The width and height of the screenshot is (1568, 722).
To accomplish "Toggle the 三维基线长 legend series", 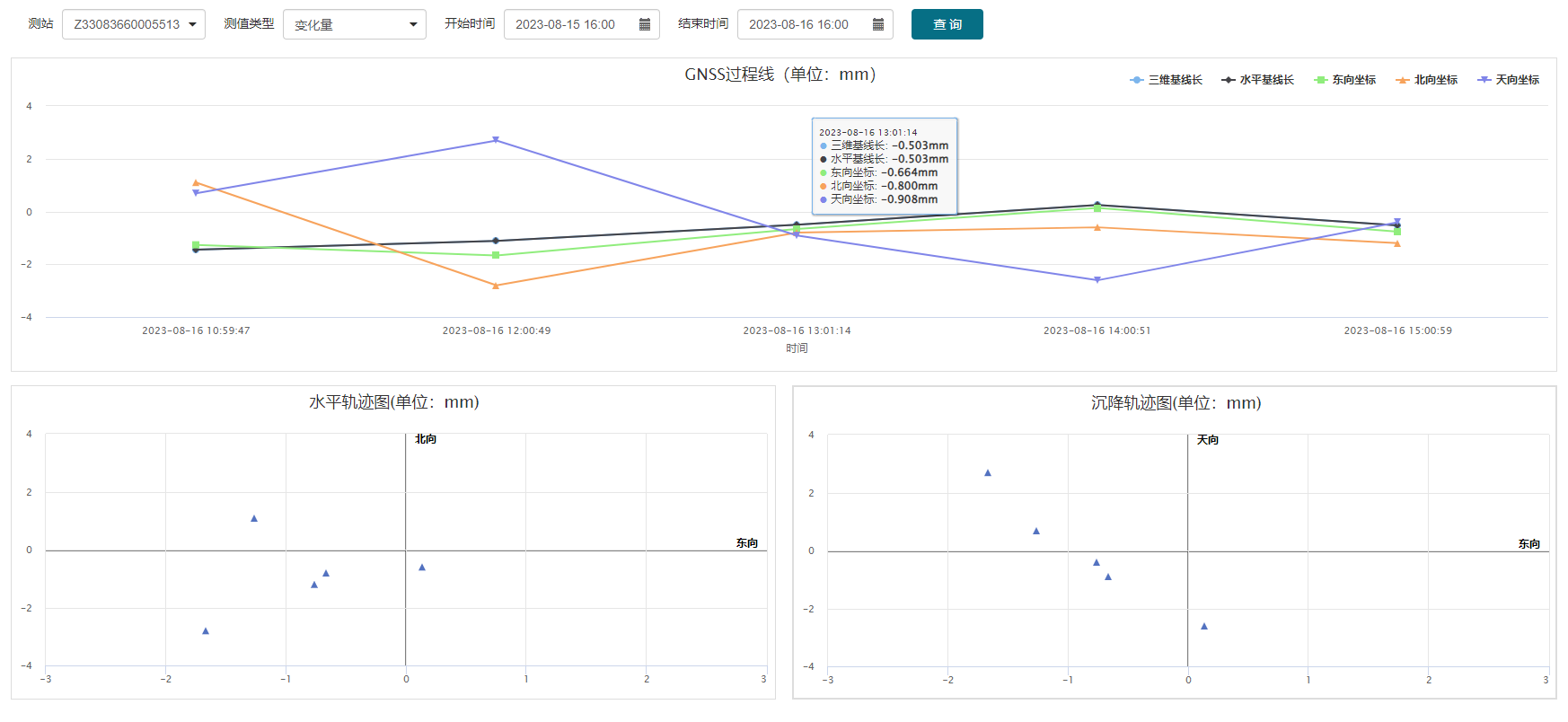I will coord(1166,80).
